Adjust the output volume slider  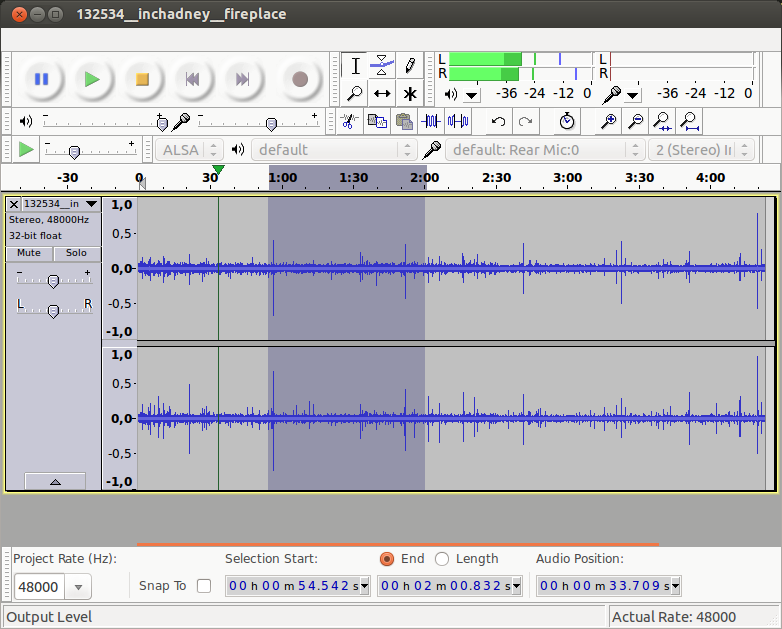click(162, 123)
